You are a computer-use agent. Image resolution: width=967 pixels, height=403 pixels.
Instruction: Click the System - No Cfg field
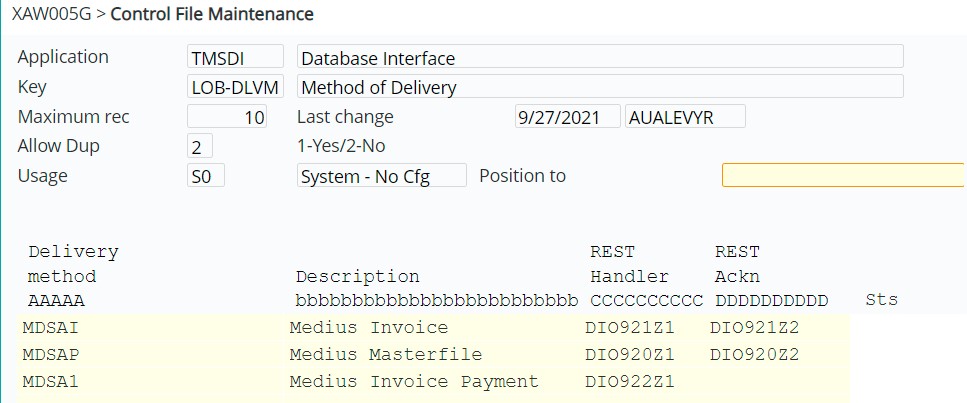point(381,176)
